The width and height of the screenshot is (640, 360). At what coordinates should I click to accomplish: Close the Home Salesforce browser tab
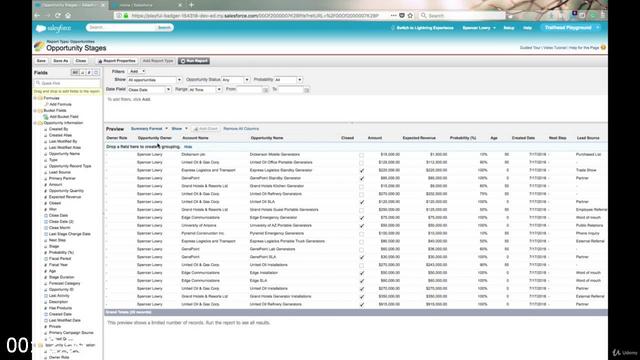tap(180, 5)
